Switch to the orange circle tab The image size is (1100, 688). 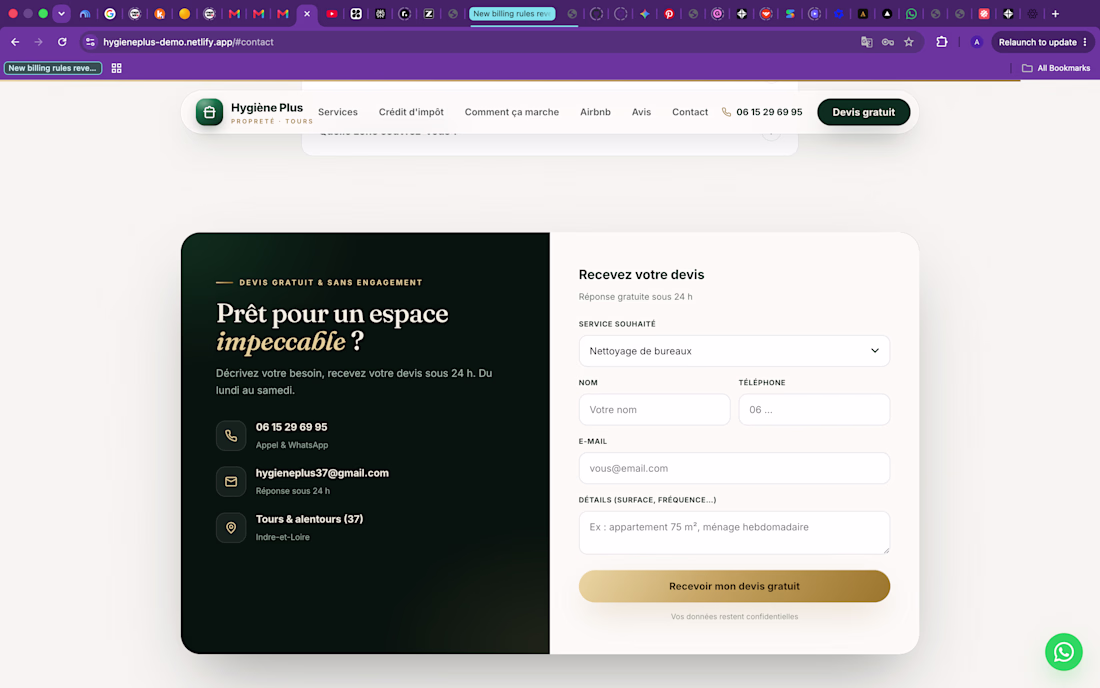click(x=185, y=13)
